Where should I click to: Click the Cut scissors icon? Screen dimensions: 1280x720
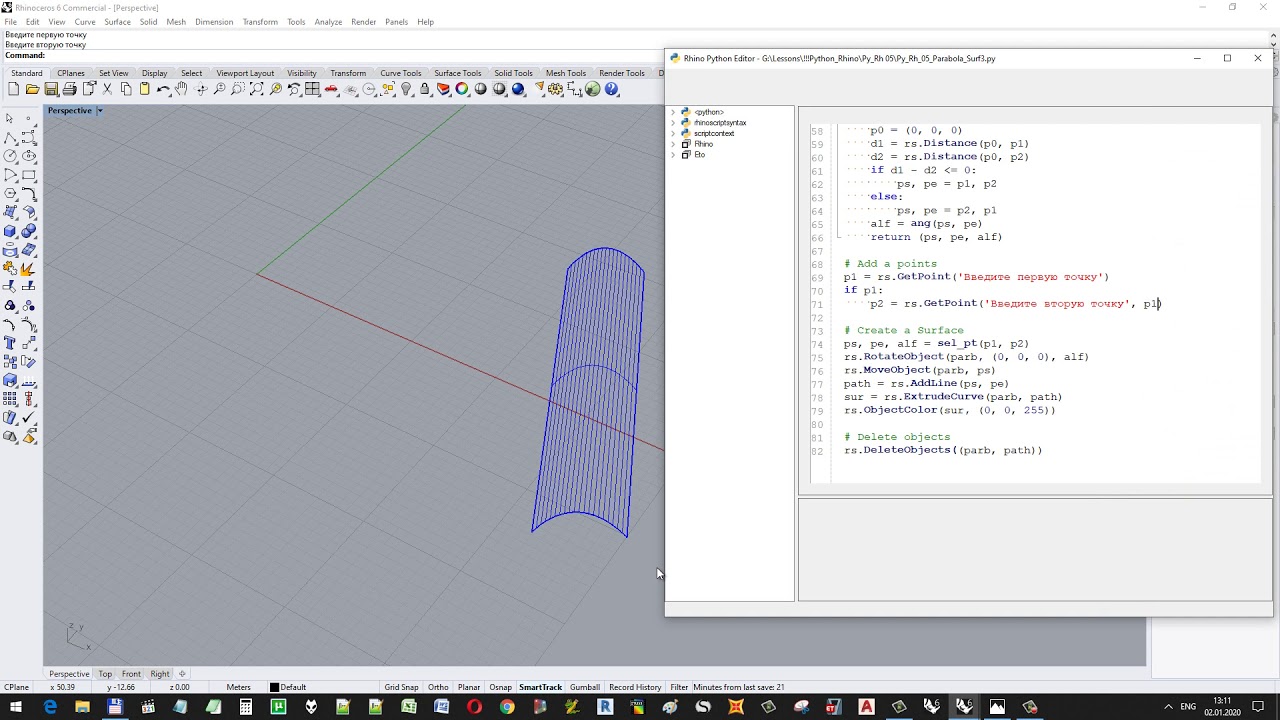click(107, 89)
